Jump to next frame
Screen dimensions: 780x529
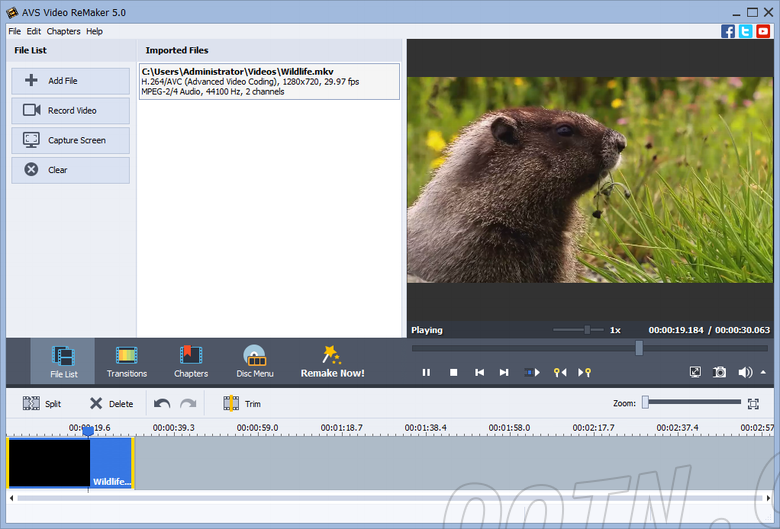coord(505,372)
